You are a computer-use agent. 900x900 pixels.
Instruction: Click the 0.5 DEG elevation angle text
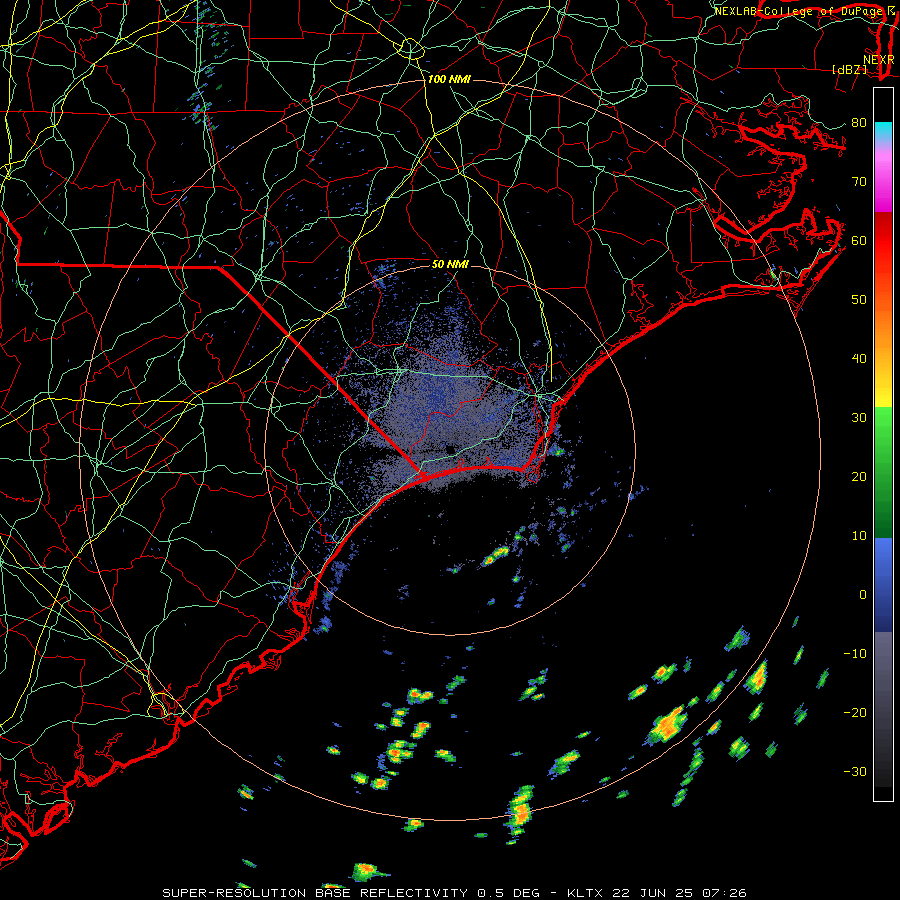pos(509,893)
